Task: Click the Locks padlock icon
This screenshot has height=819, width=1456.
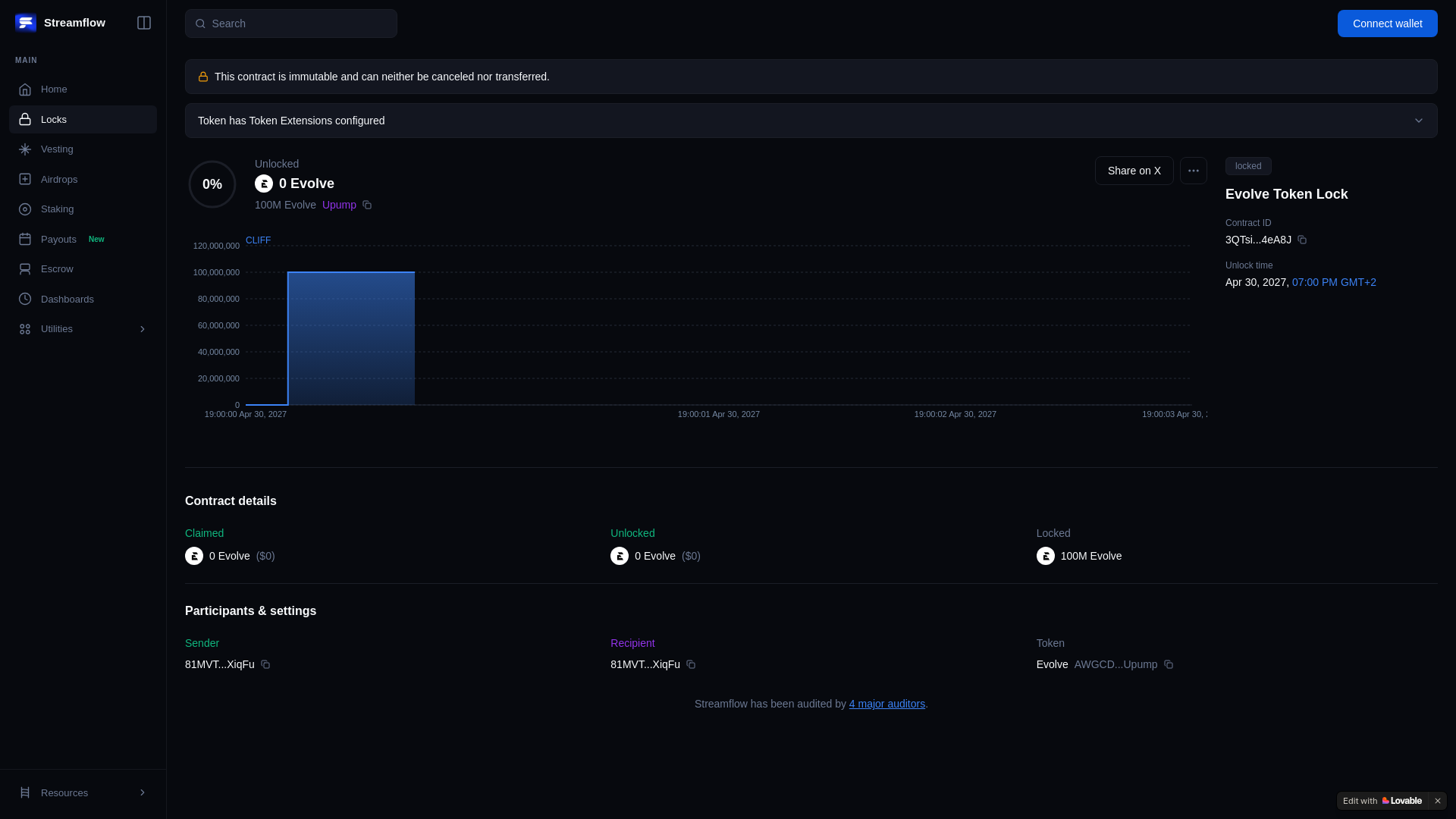Action: [25, 120]
